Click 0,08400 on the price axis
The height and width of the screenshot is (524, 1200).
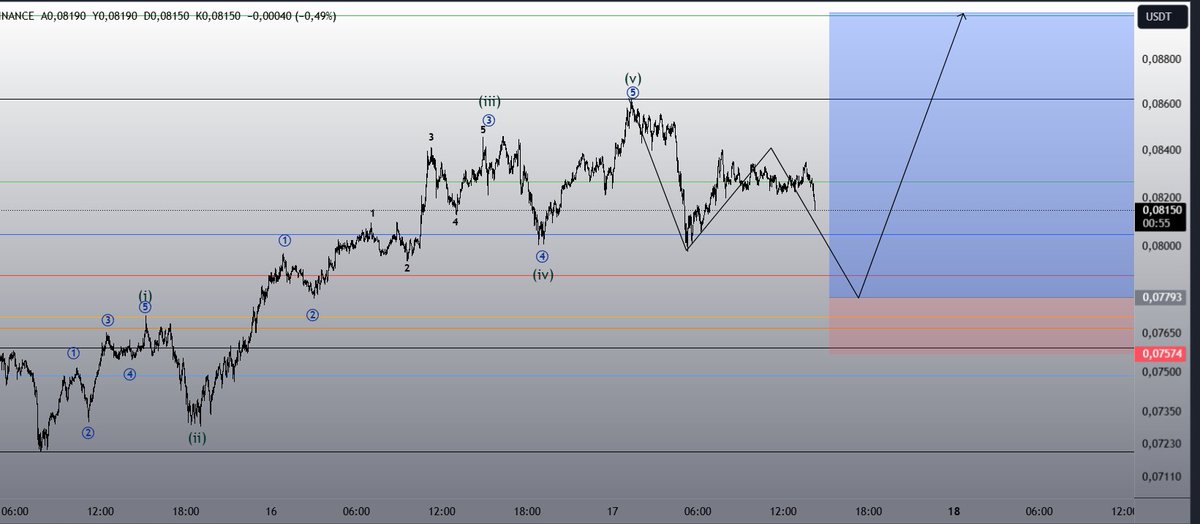(1161, 150)
